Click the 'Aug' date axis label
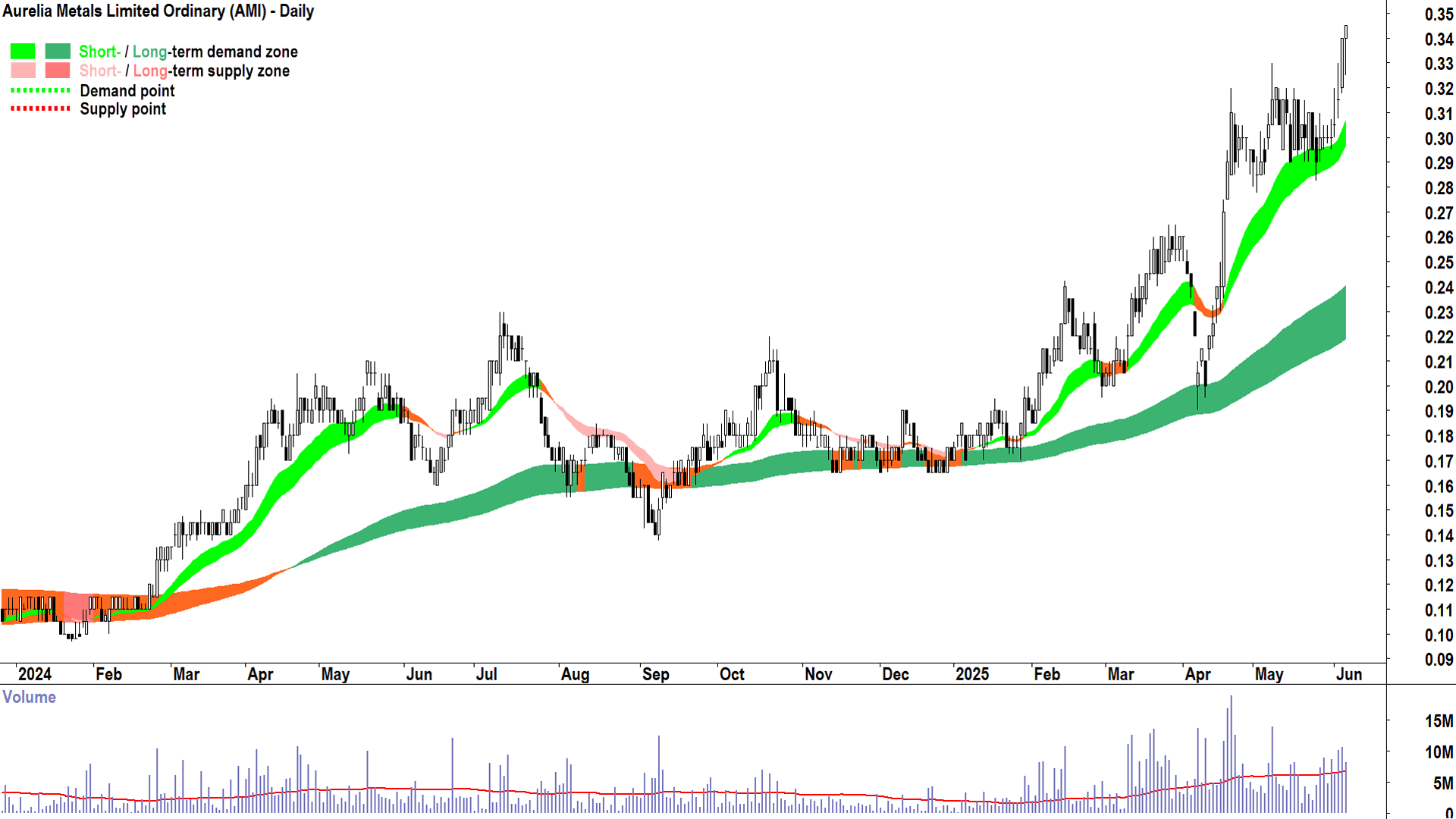Screen dimensions: 1456x819 coord(575,674)
